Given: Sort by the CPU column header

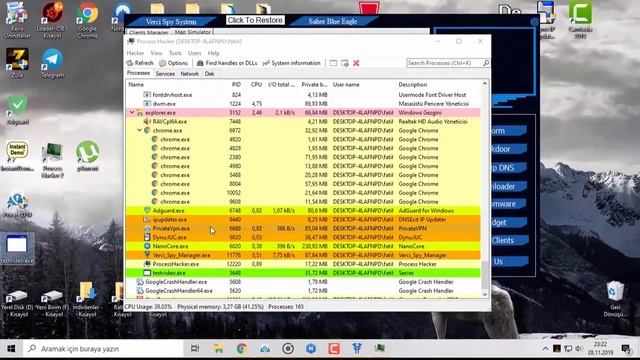Looking at the screenshot, I should tap(256, 84).
